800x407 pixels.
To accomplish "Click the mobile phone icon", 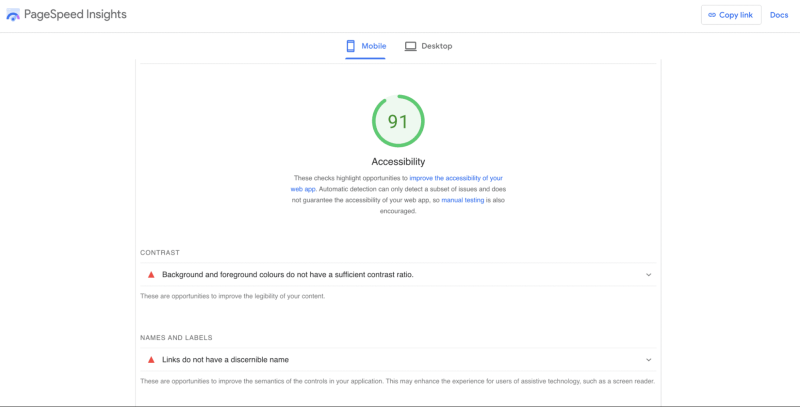I will (x=351, y=46).
